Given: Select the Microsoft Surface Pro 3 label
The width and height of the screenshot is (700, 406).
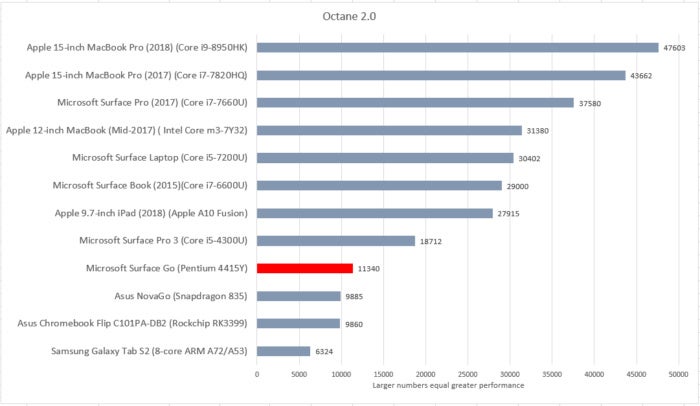Looking at the screenshot, I should pyautogui.click(x=163, y=240).
